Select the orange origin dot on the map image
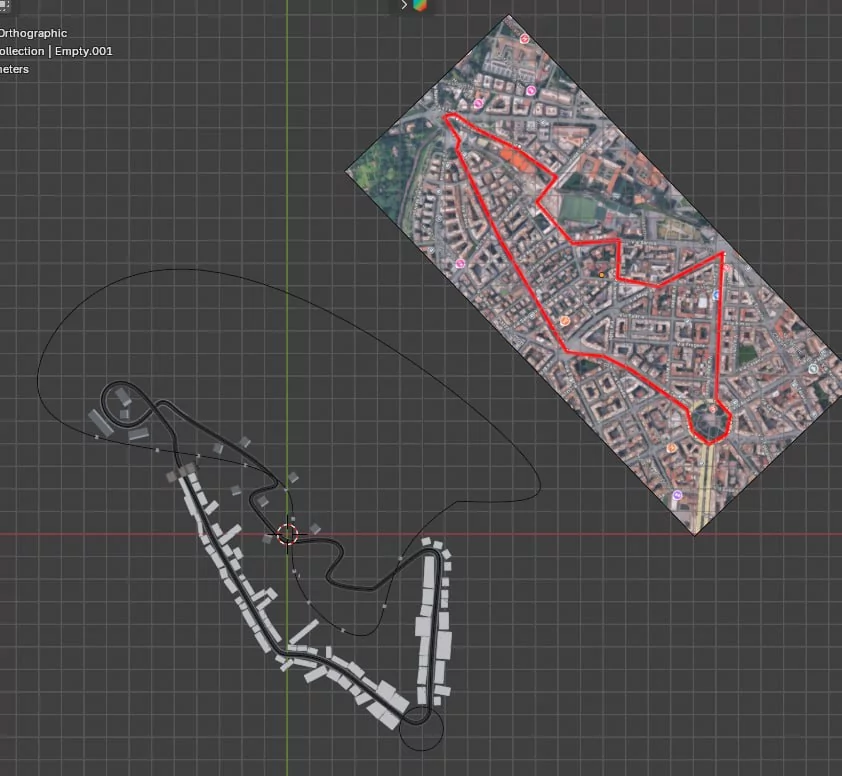The width and height of the screenshot is (842, 776). [601, 273]
